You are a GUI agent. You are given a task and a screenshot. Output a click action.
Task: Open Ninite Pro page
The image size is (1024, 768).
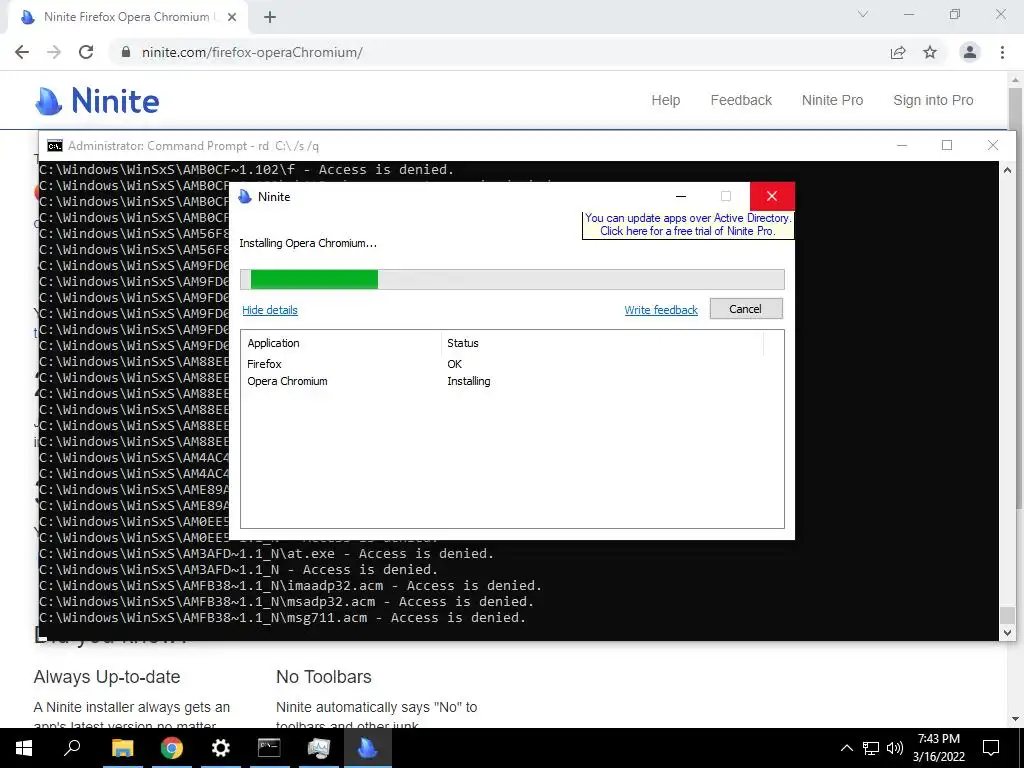832,100
